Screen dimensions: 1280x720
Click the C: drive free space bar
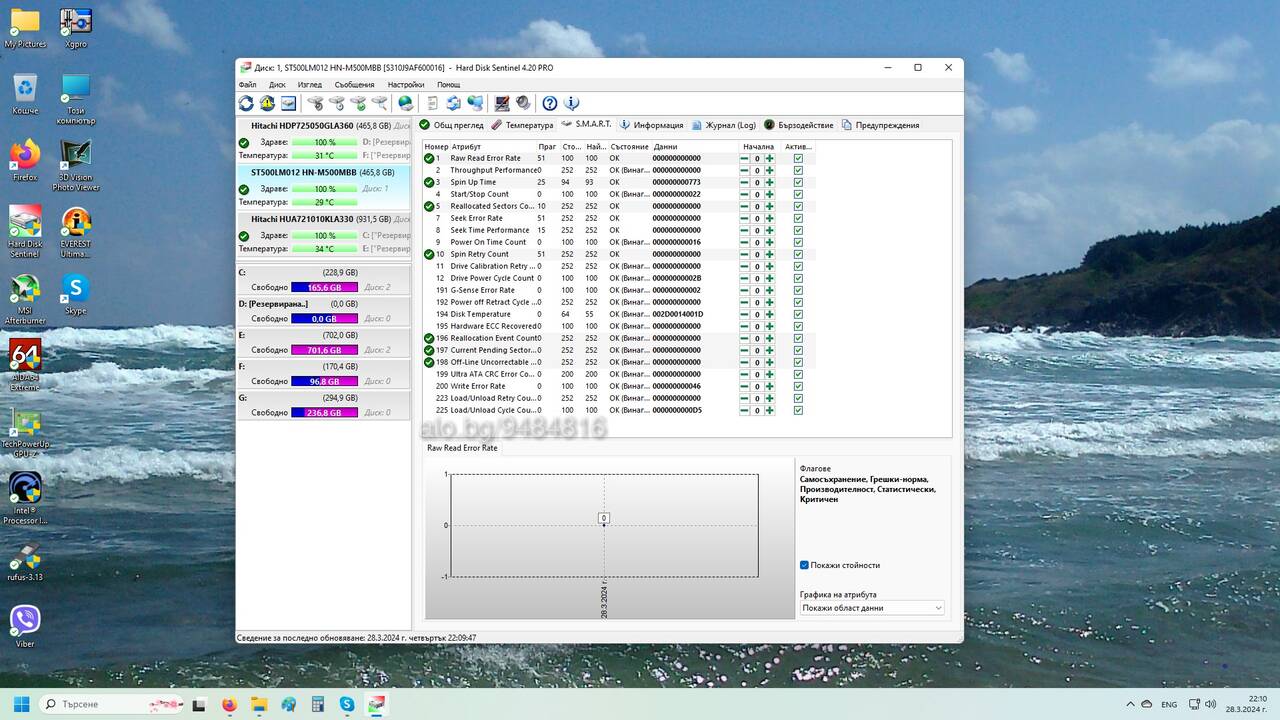click(x=324, y=287)
